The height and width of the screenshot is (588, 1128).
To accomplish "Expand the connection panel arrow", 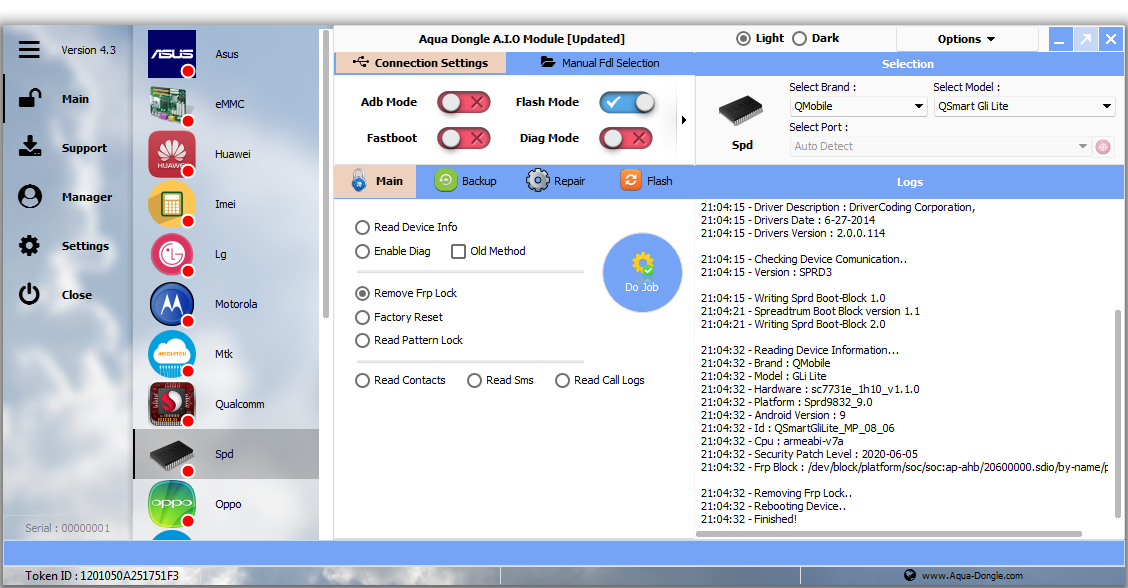I will [683, 120].
